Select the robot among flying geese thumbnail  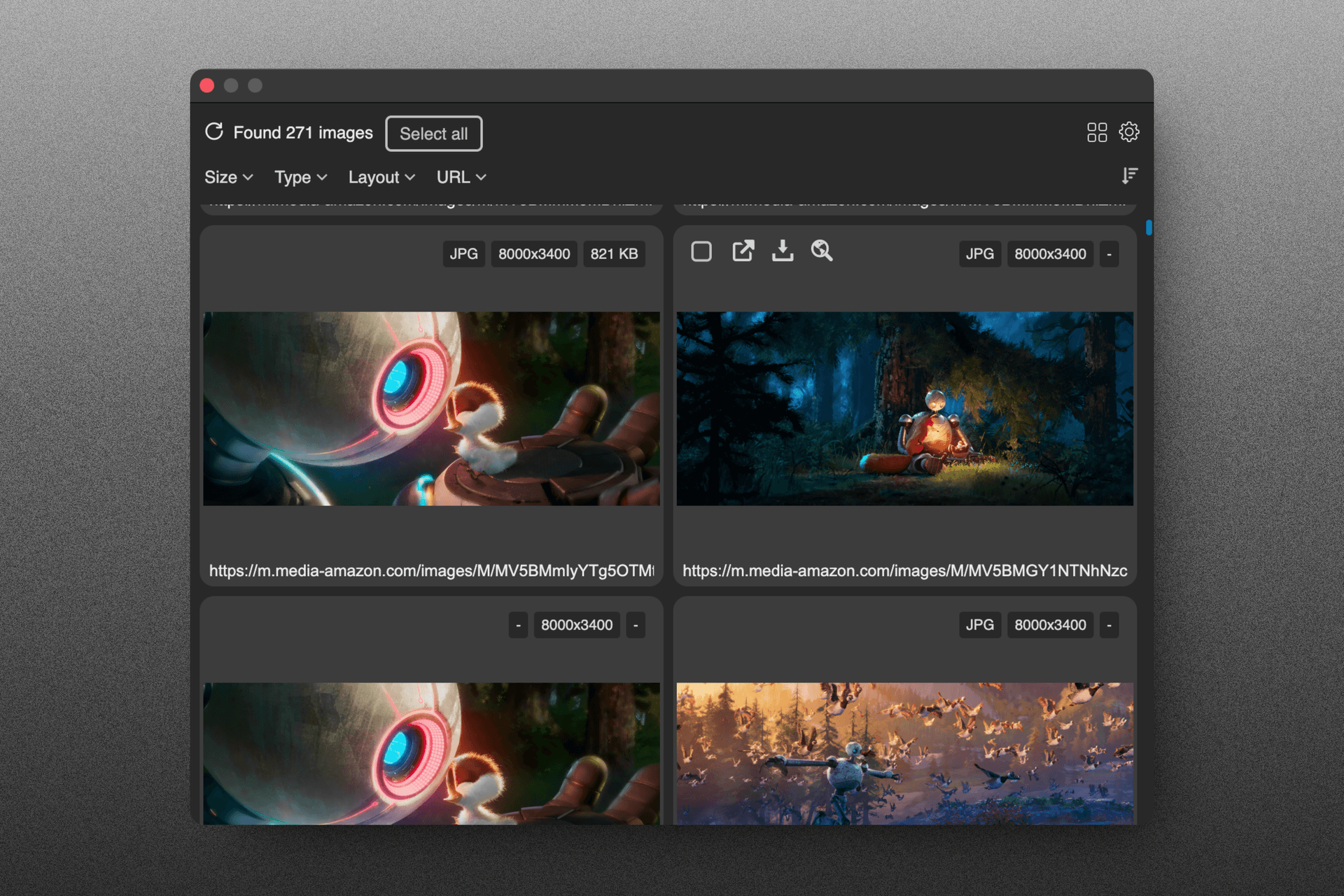point(904,753)
